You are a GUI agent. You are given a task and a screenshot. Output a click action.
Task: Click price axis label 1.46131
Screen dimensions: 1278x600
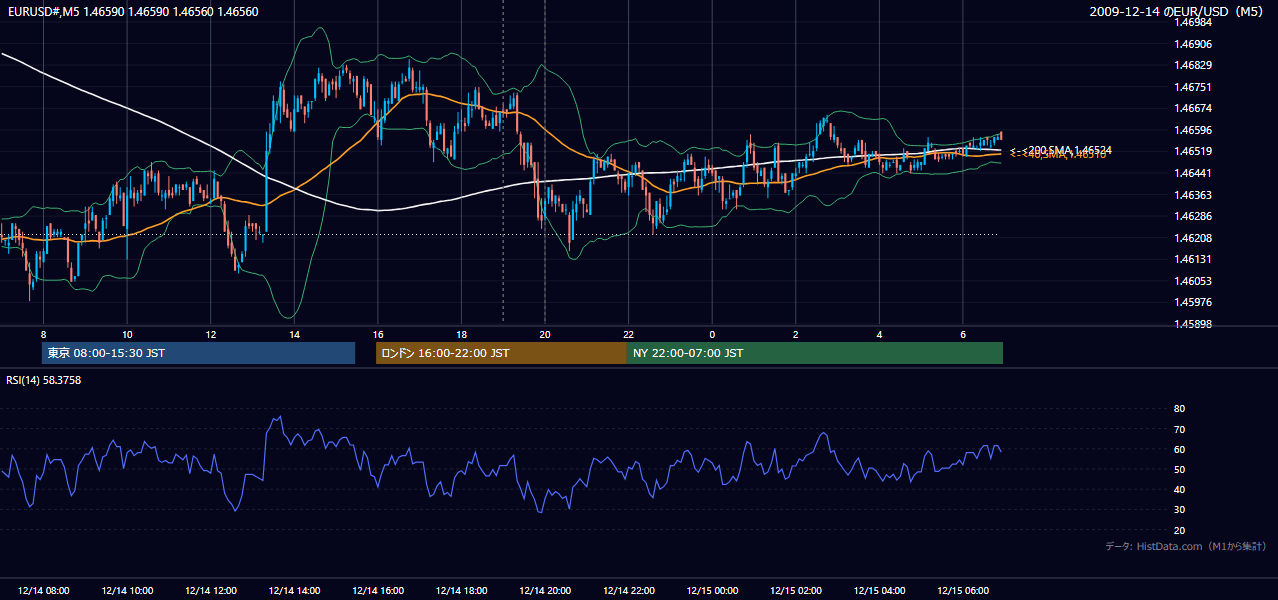[1192, 259]
